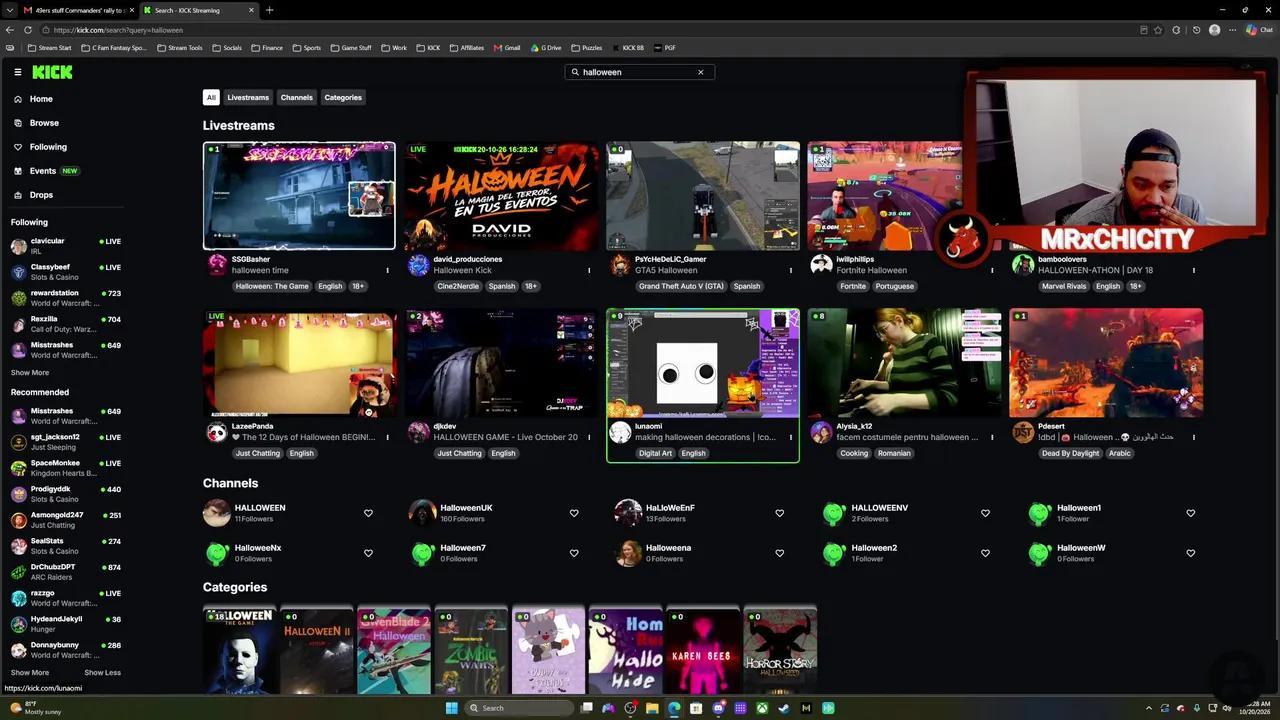
Task: Toggle heart for HALLOWEENV channel
Action: 985,513
